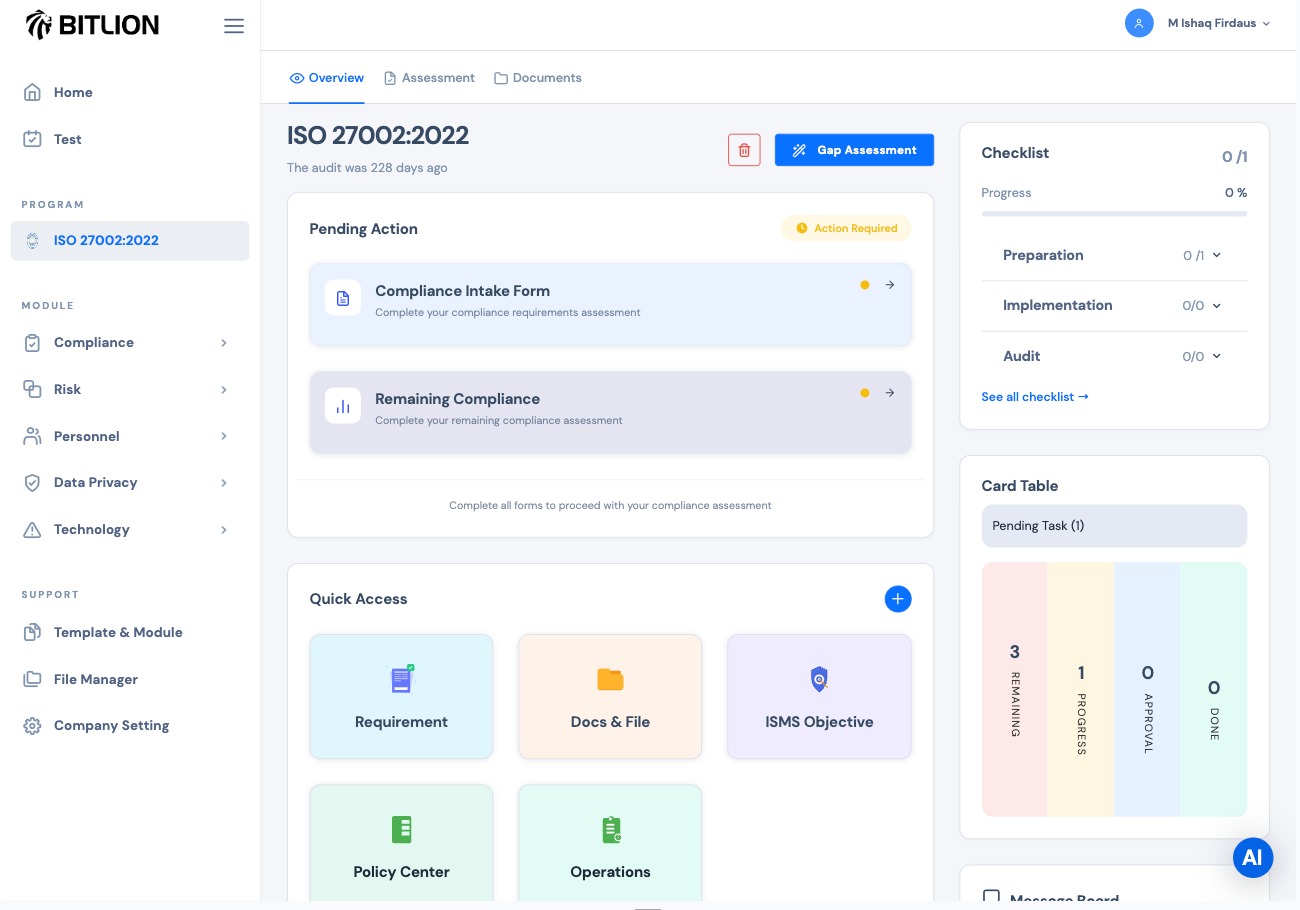Start a Gap Assessment
The width and height of the screenshot is (1300, 910).
click(x=854, y=150)
